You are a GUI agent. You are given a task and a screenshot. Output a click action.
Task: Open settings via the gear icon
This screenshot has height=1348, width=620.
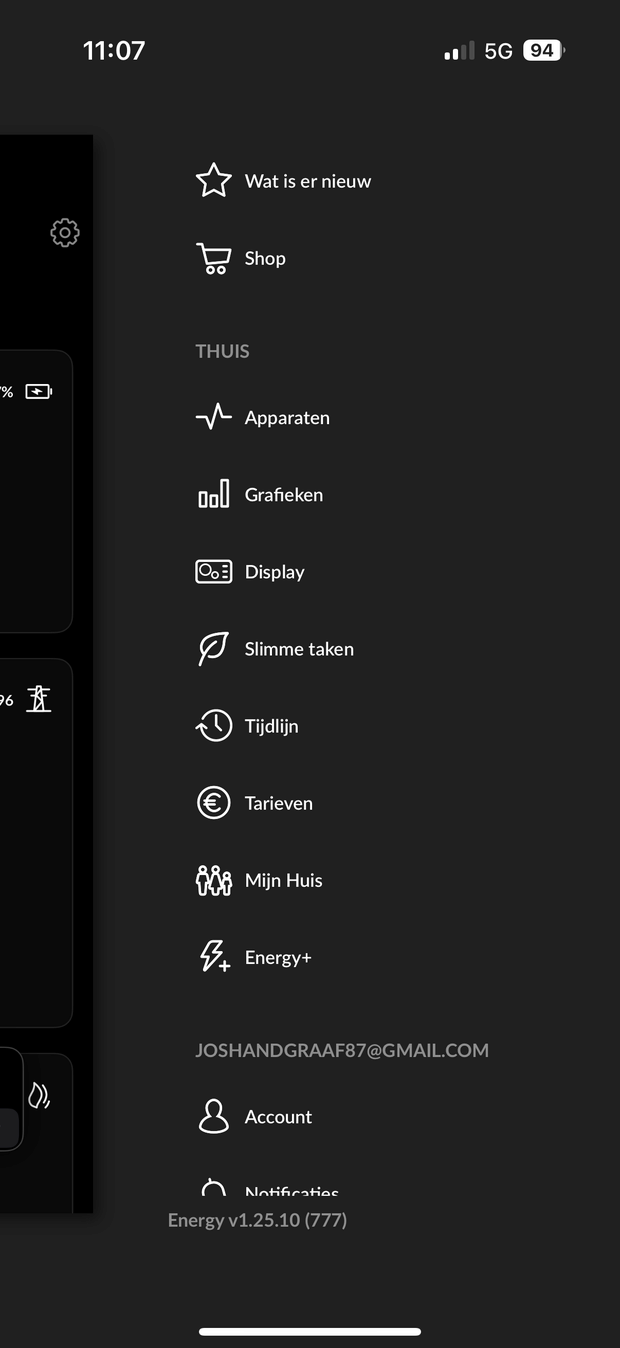pyautogui.click(x=65, y=233)
